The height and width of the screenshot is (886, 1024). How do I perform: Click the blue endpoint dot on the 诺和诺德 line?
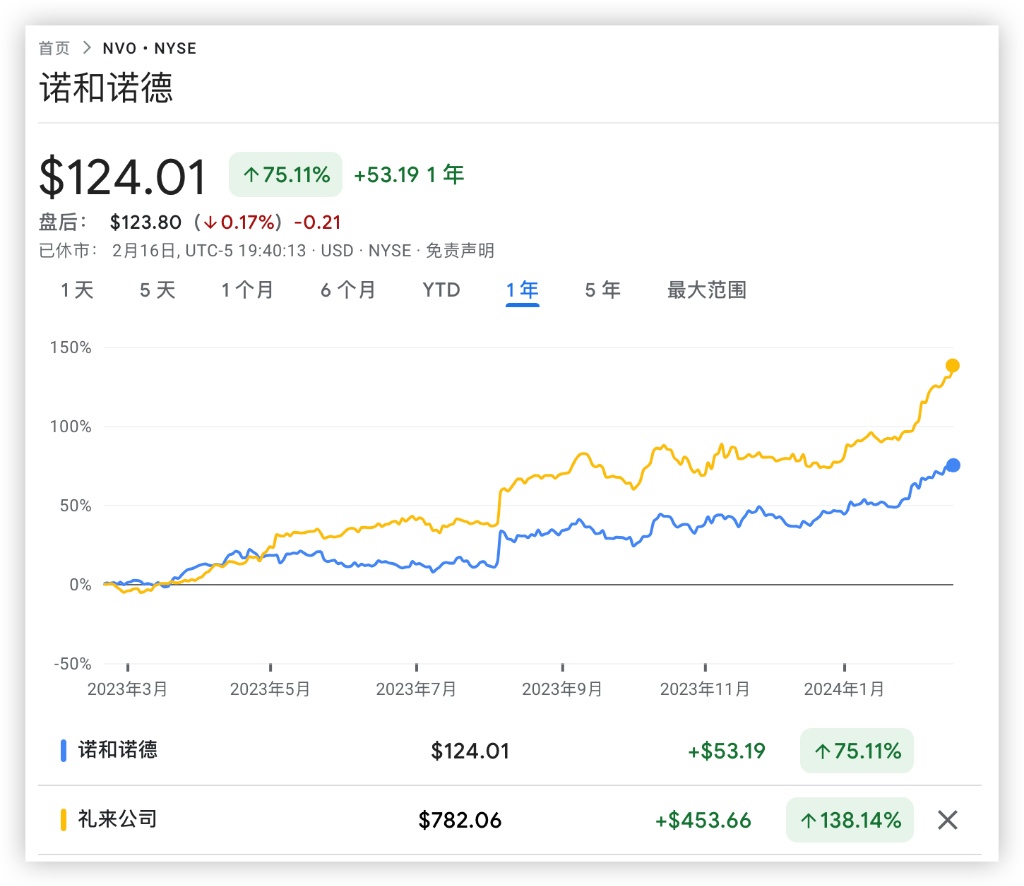click(x=953, y=465)
